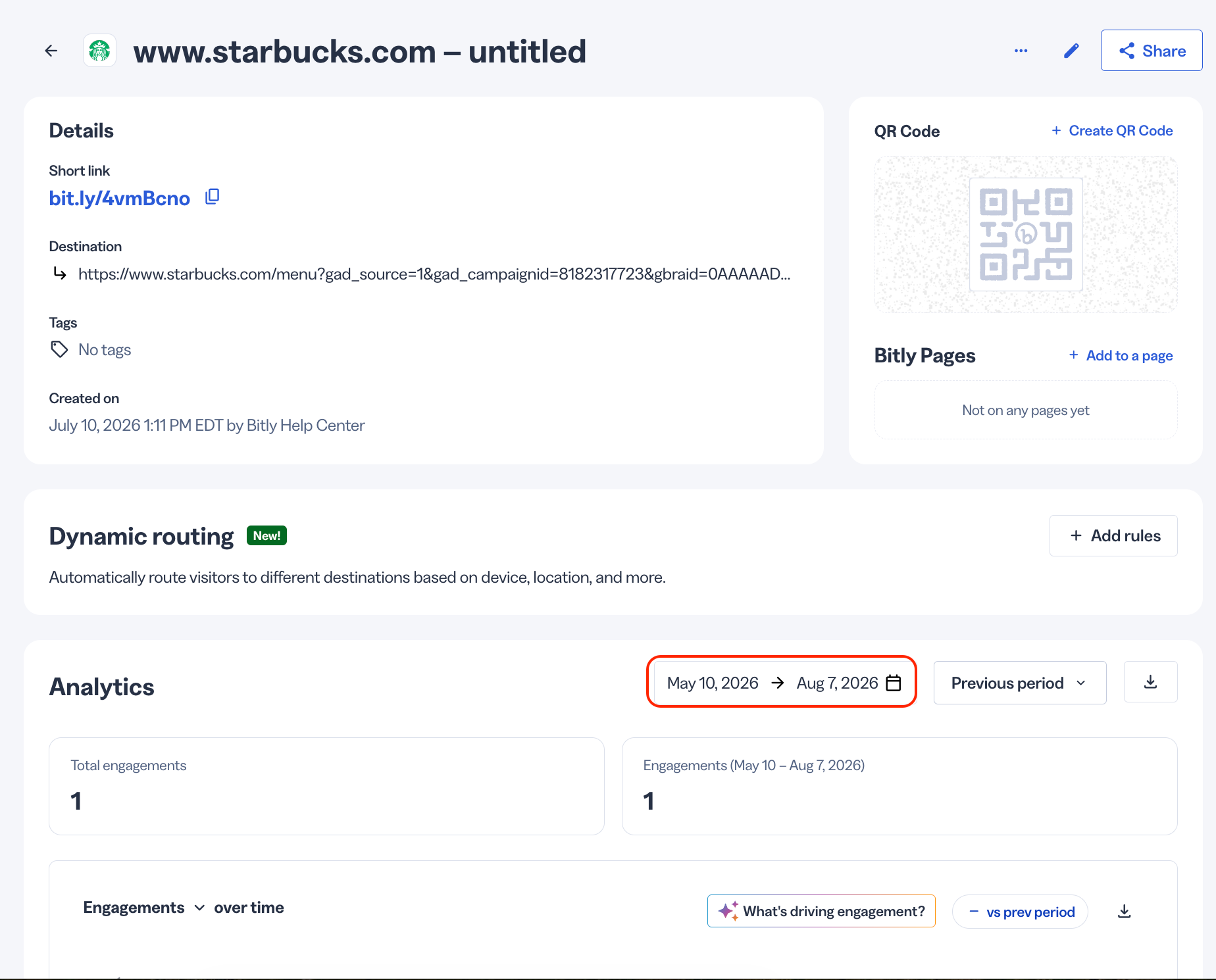
Task: Open the analytics date range picker
Action: click(x=782, y=682)
